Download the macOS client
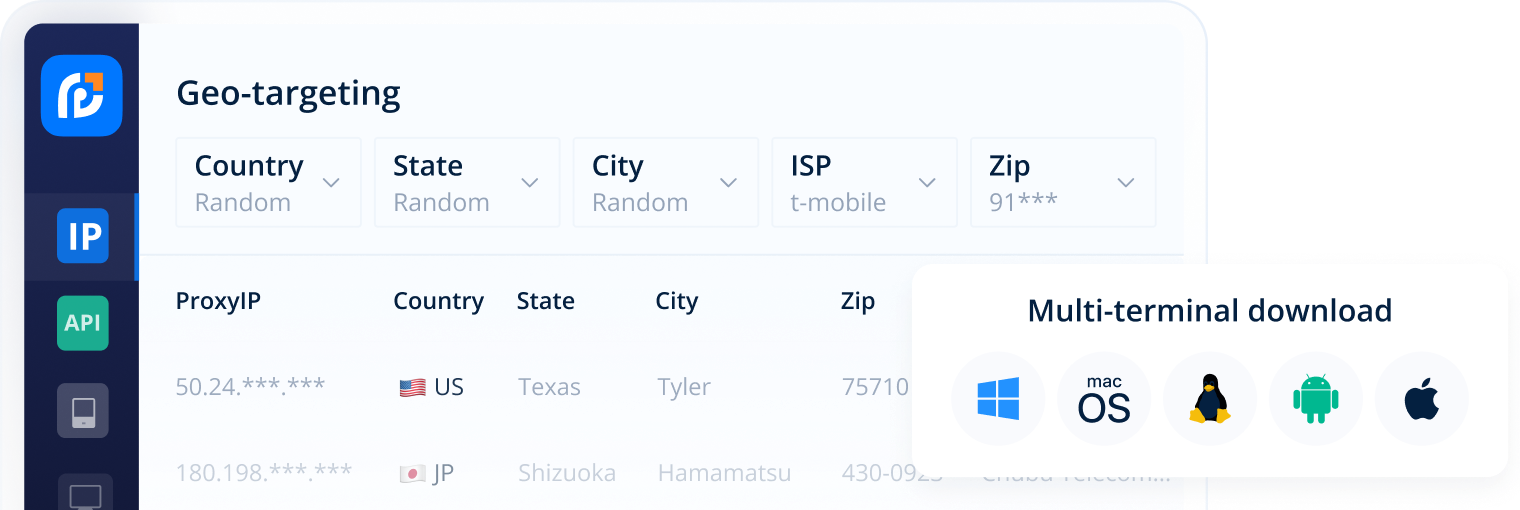 pyautogui.click(x=1104, y=399)
